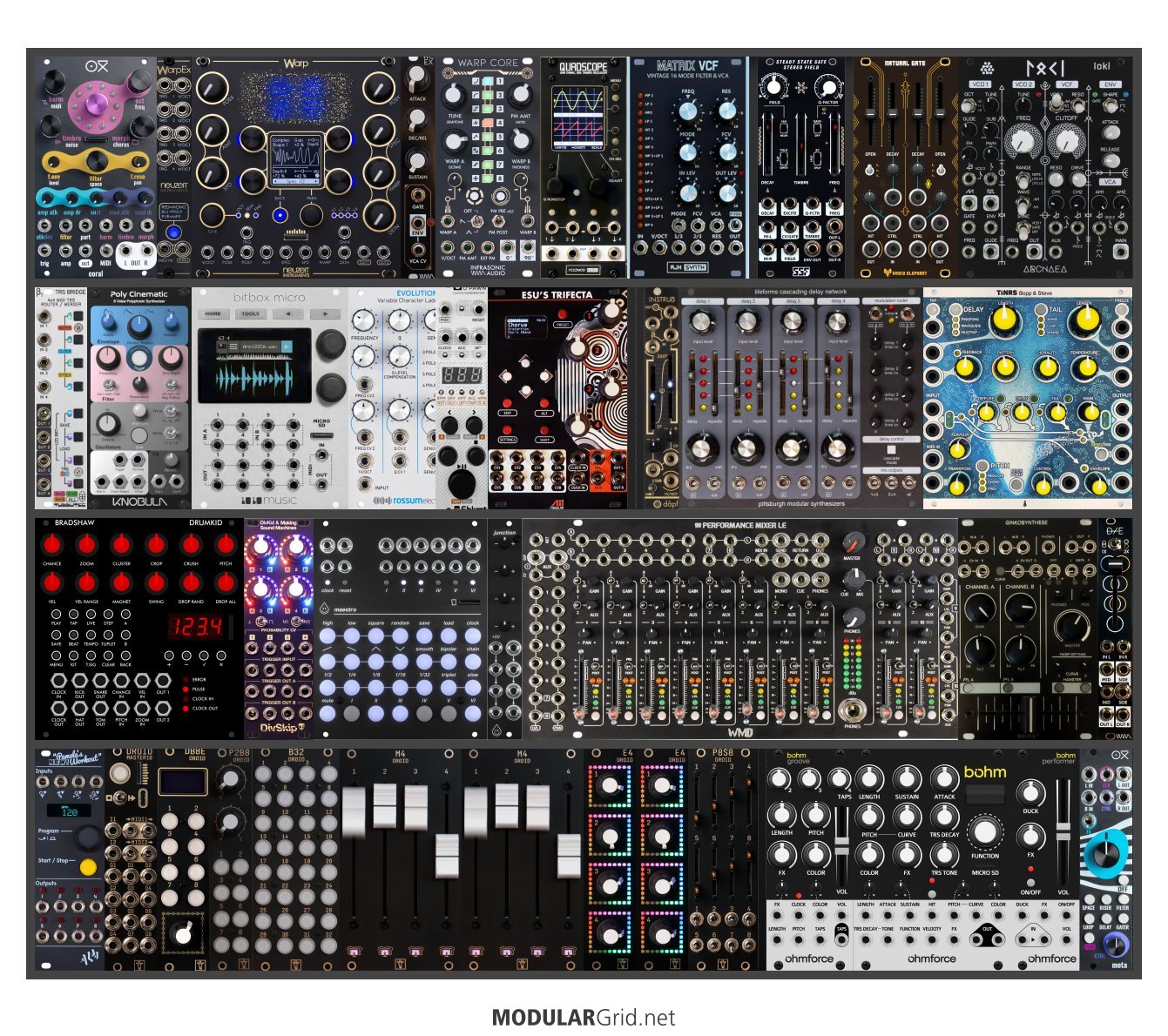Click the PHONES jack on Performance Mixer LE
1168x1036 pixels.
853,710
